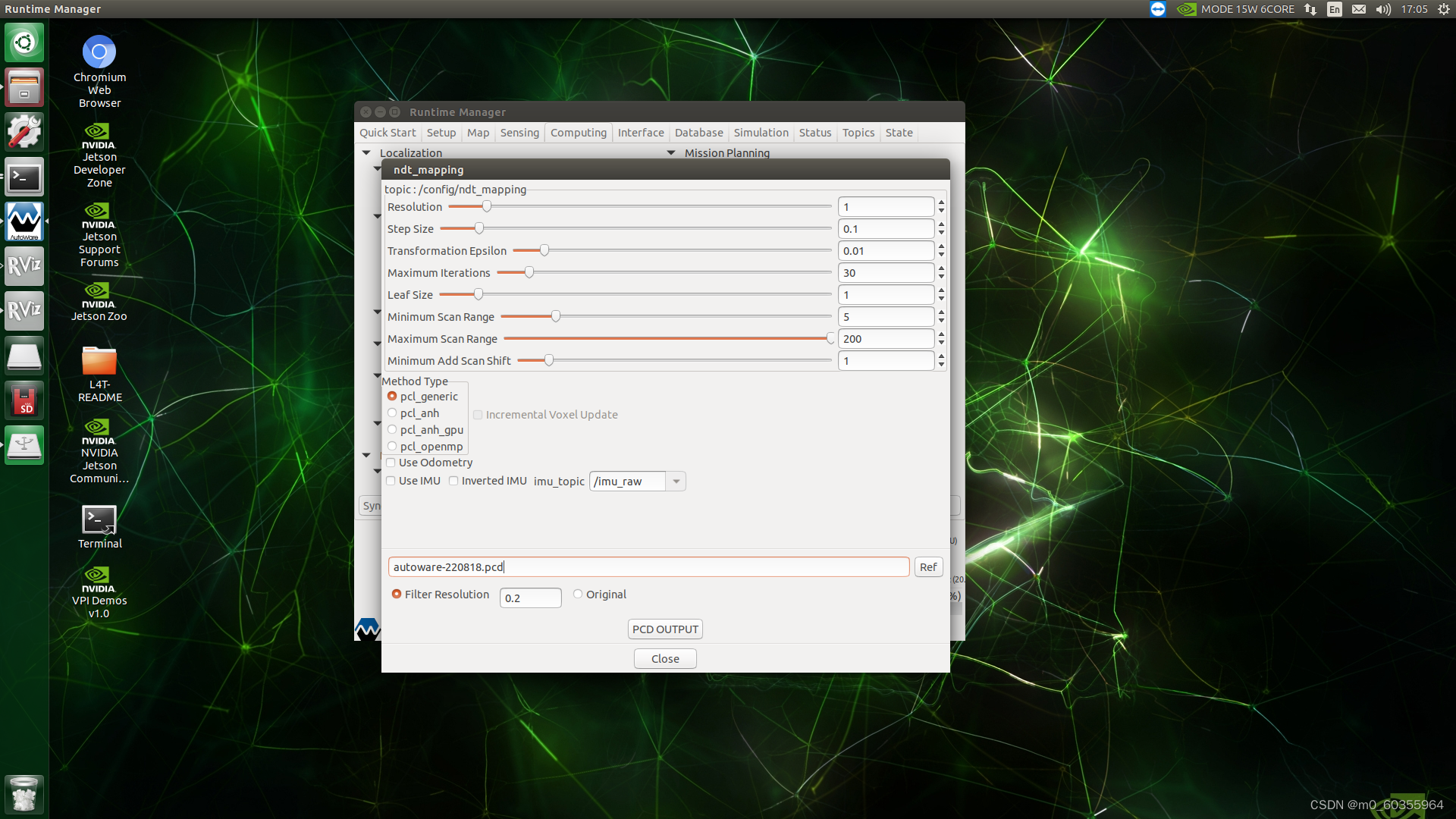Viewport: 1456px width, 819px height.
Task: Enable the Use Odometry checkbox
Action: click(x=391, y=463)
